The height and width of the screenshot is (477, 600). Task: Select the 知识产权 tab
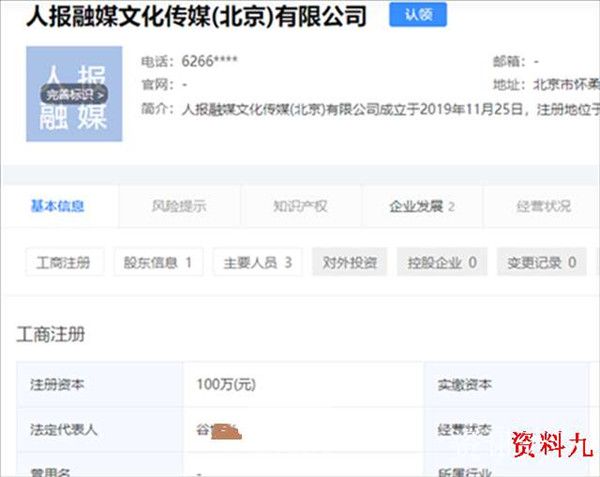(x=300, y=207)
